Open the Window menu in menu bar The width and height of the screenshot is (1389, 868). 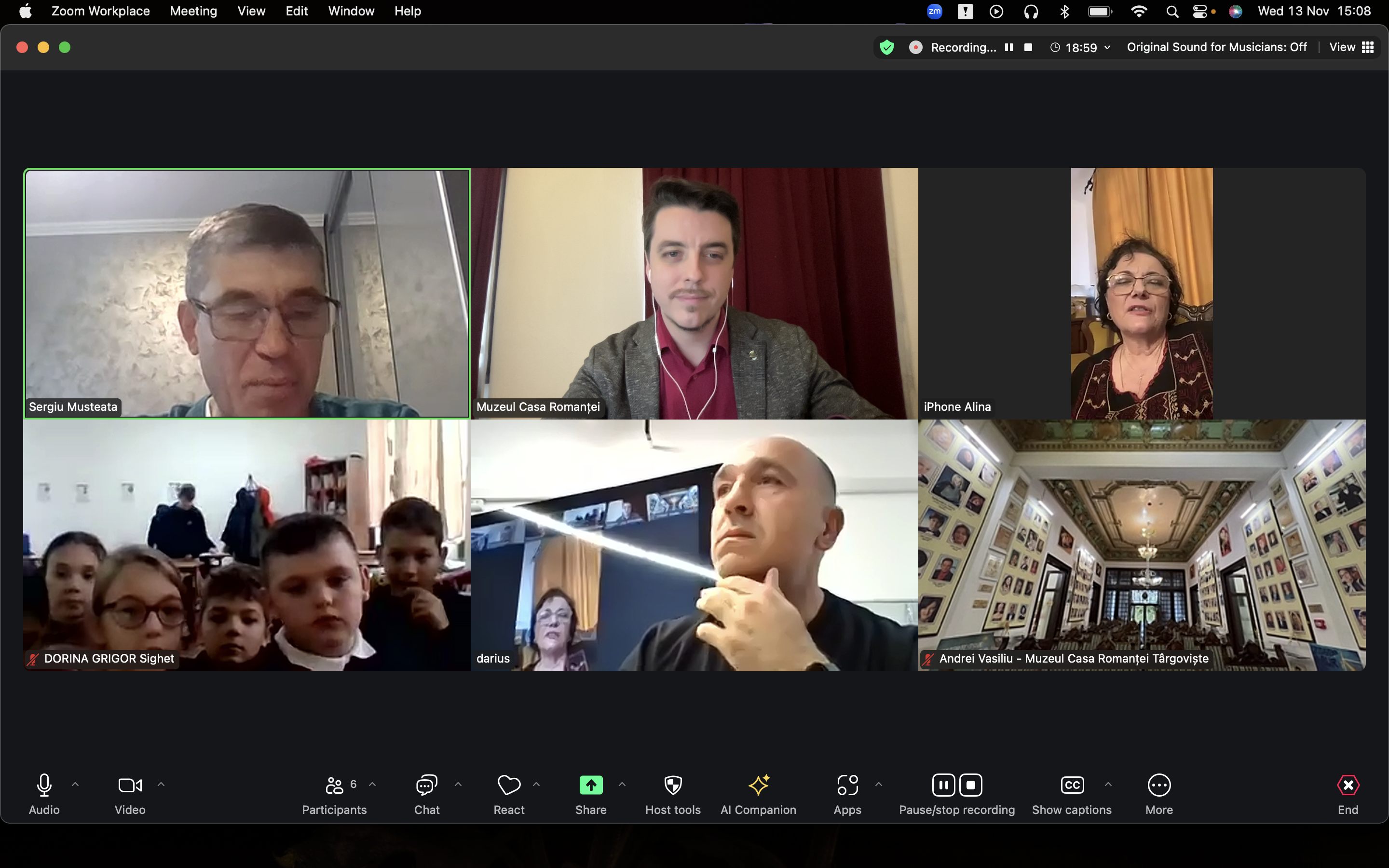click(x=351, y=11)
